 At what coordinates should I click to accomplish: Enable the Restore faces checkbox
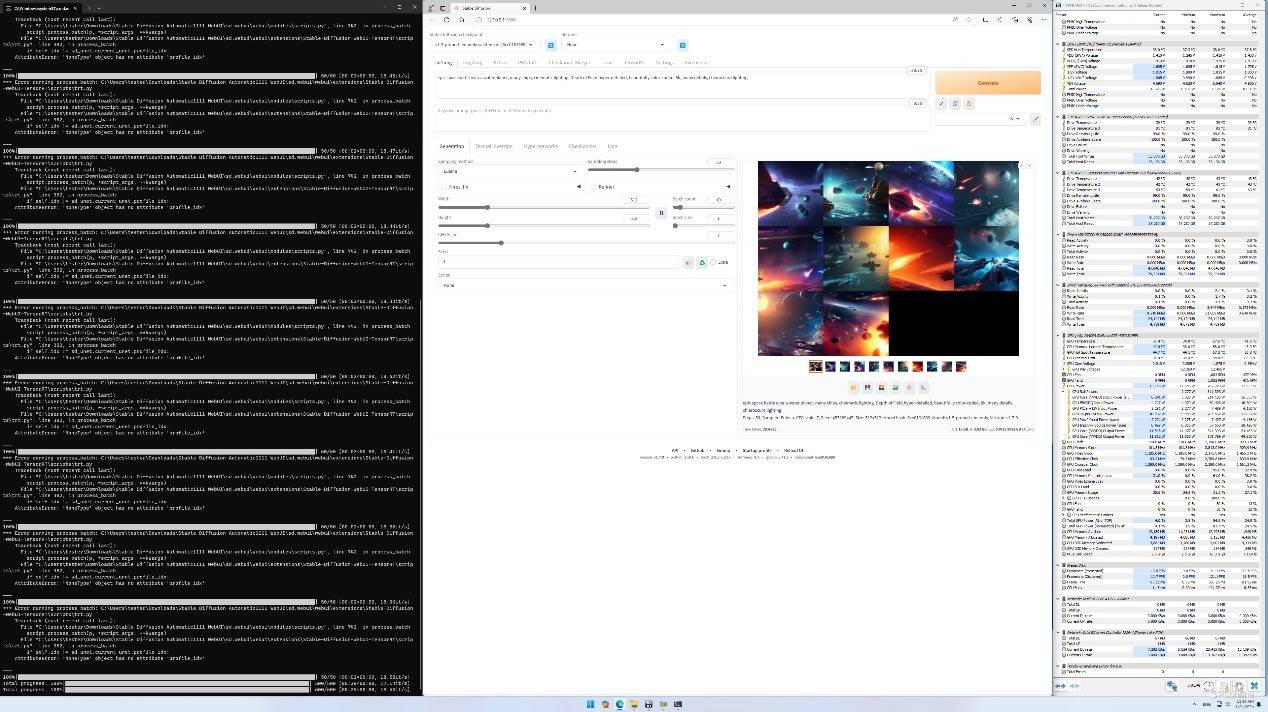pyautogui.click(x=594, y=187)
